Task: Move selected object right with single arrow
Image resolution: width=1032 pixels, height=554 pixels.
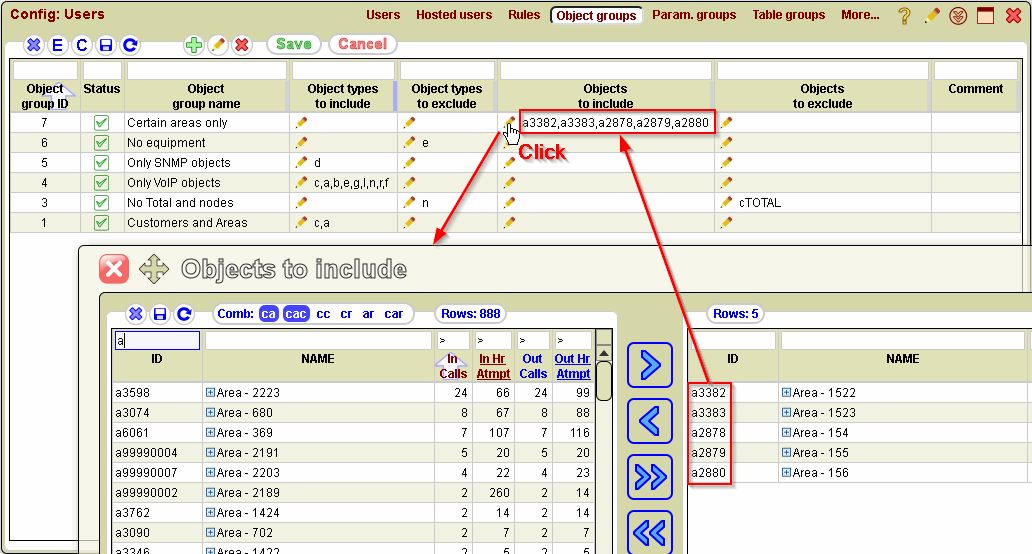Action: point(650,365)
